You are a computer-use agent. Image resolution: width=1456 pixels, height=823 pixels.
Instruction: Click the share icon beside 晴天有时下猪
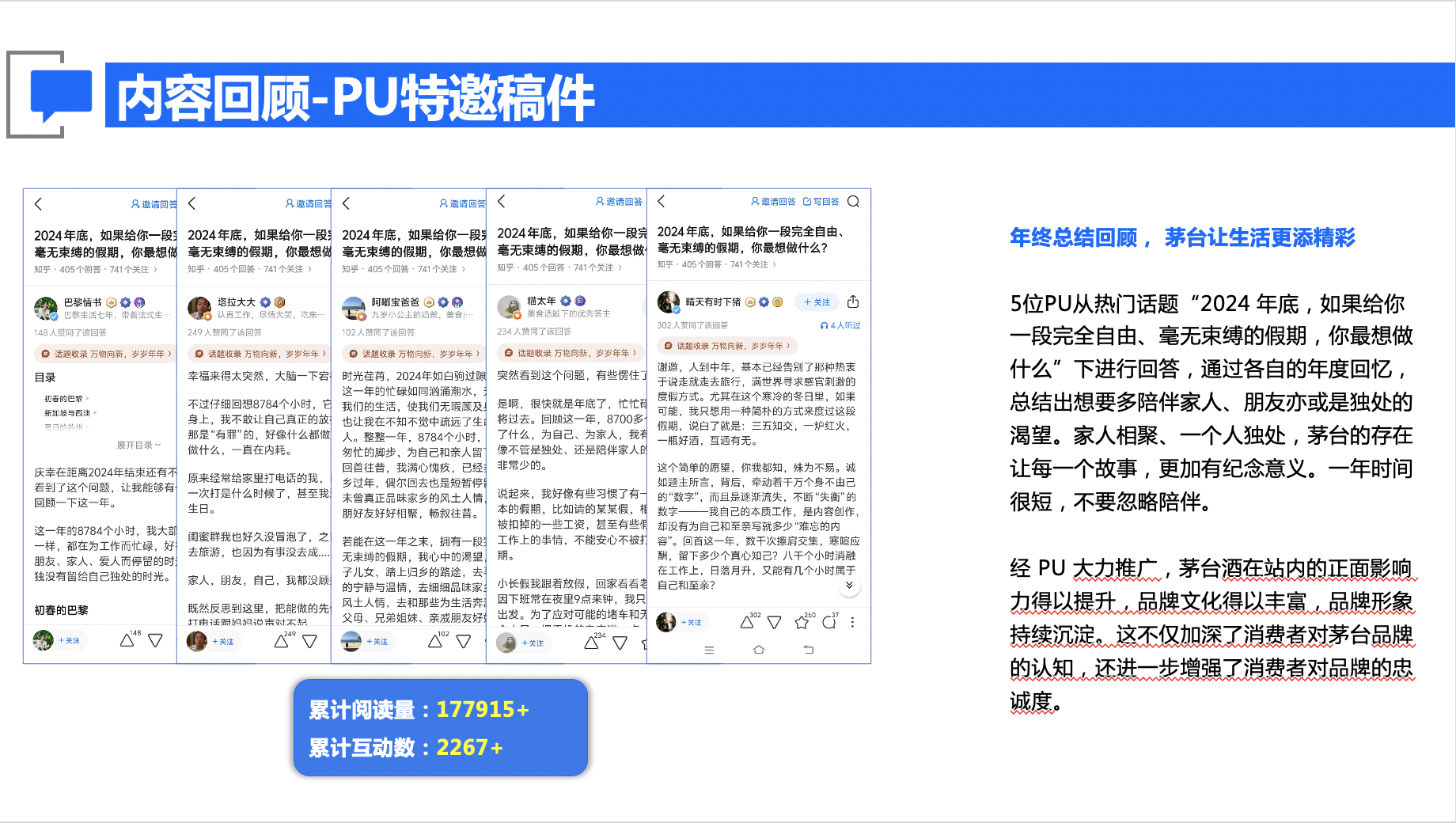[x=853, y=302]
